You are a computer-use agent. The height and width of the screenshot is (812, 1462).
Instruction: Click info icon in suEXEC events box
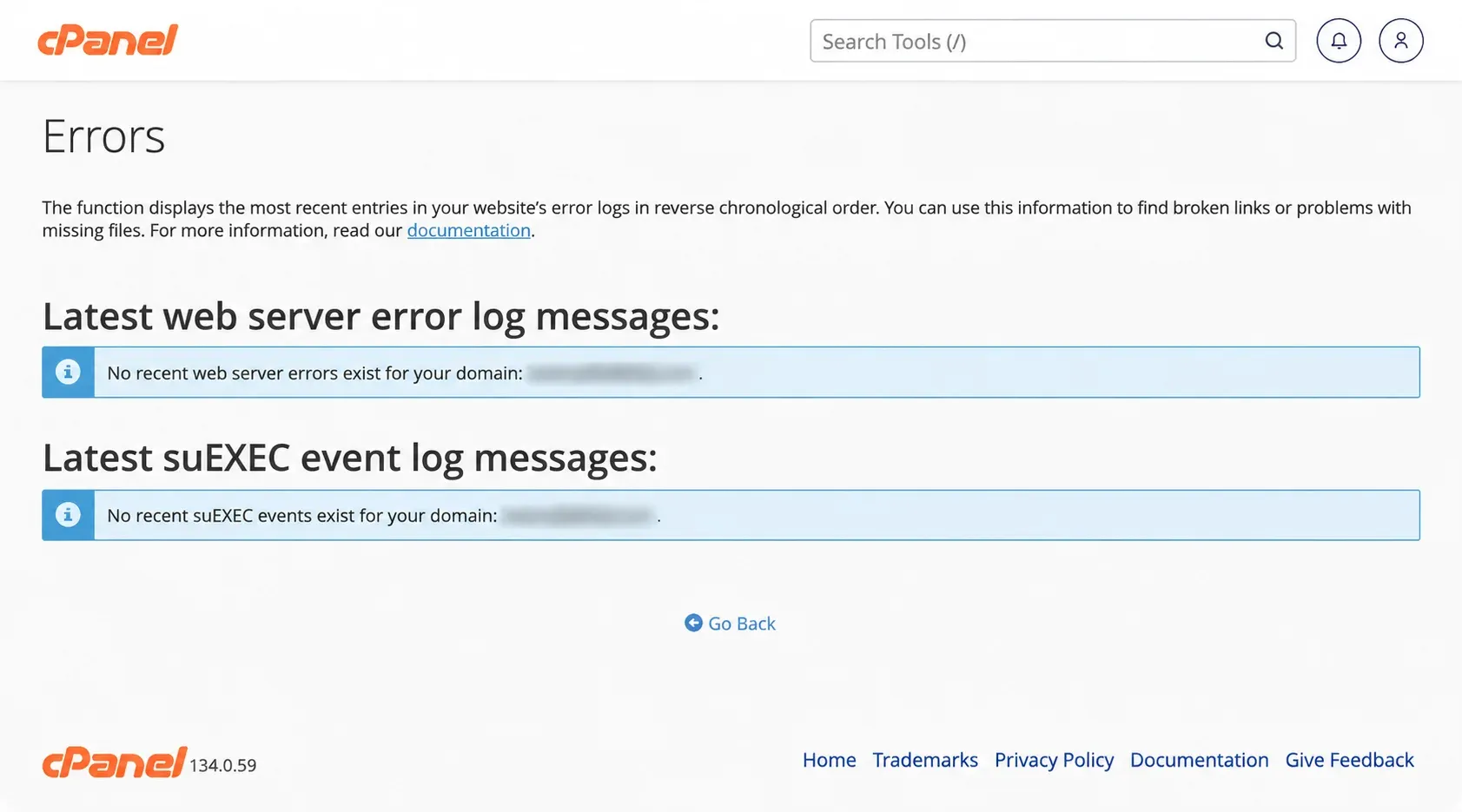coord(68,514)
